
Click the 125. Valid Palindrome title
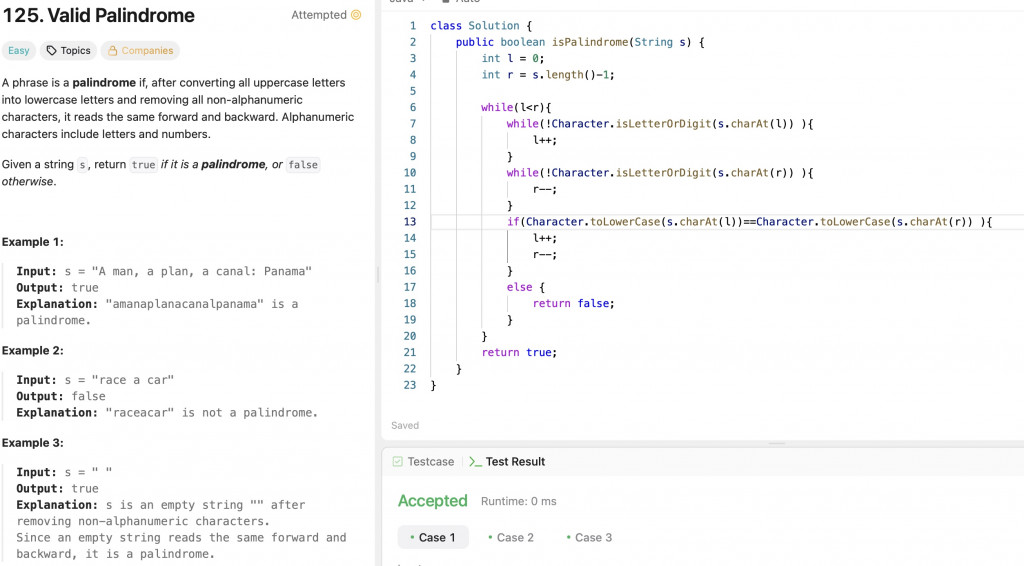point(99,15)
